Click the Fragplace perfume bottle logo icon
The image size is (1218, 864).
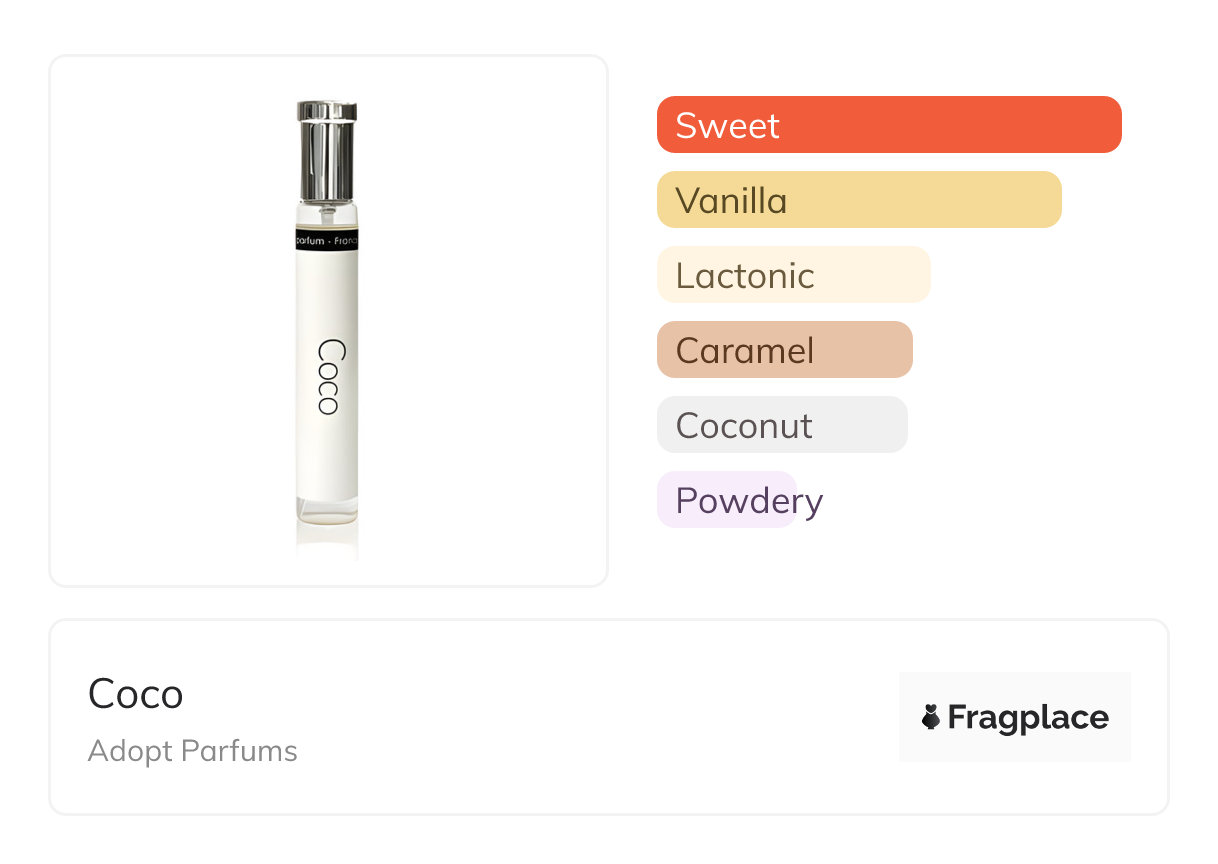(931, 717)
